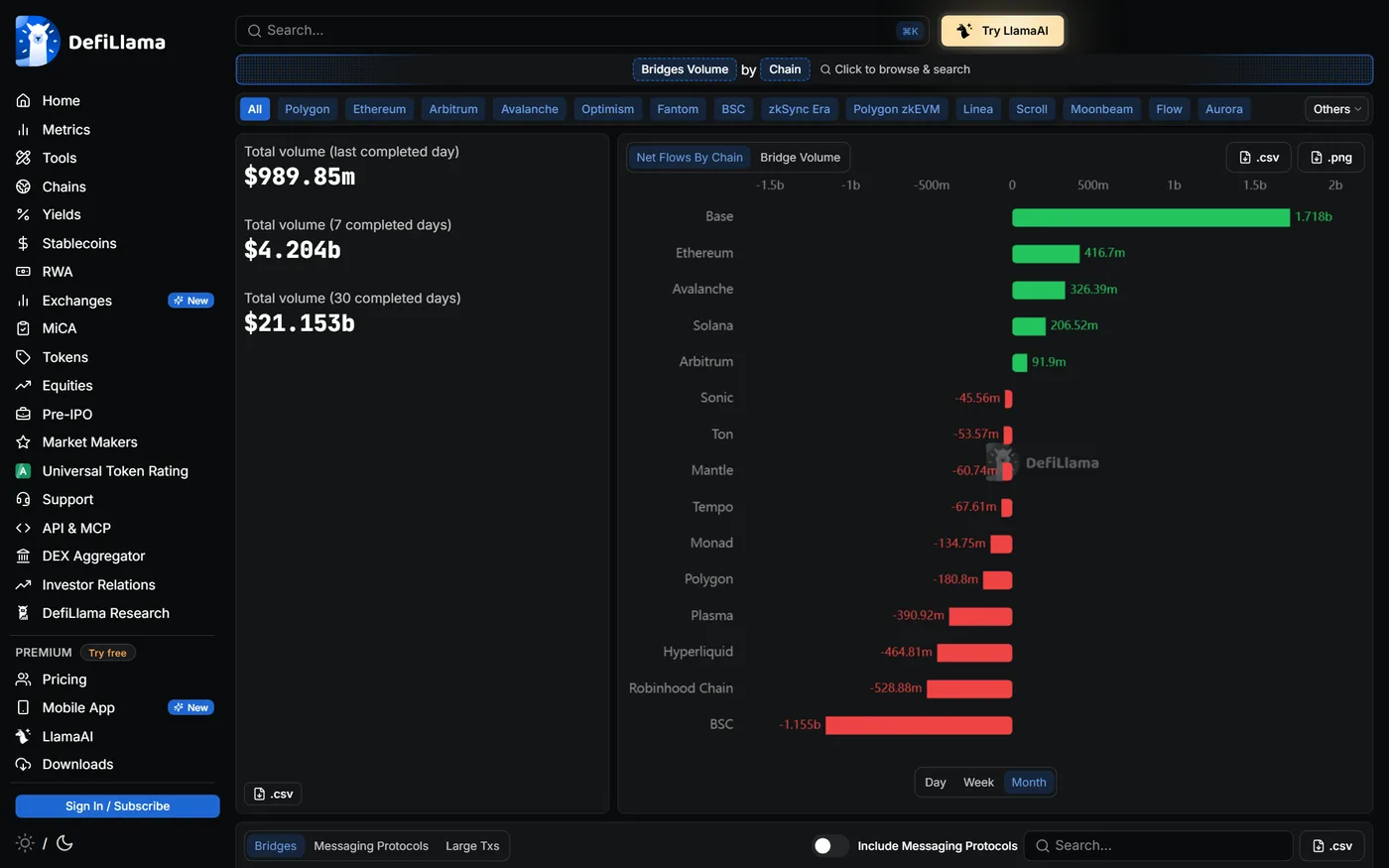Click the top Search input field
Screen dimensions: 1389x868
tap(582, 31)
